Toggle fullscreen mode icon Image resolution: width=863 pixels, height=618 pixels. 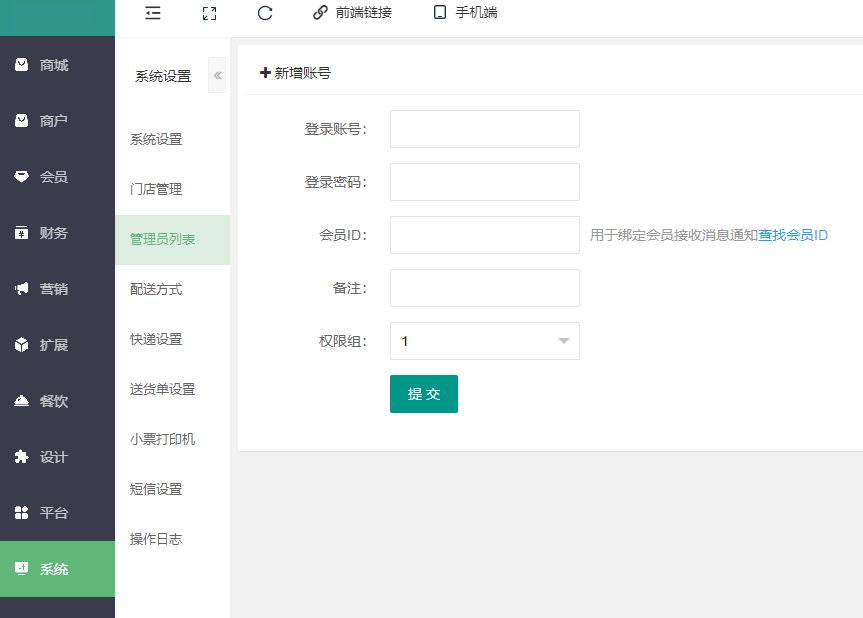click(209, 13)
